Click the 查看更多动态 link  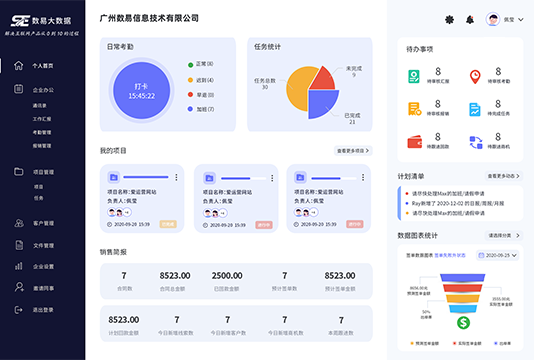point(503,176)
